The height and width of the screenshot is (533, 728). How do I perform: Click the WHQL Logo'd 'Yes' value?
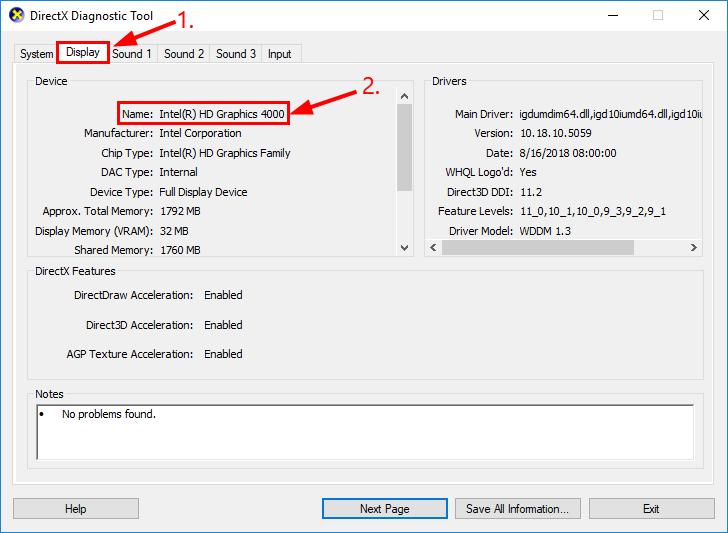528,172
